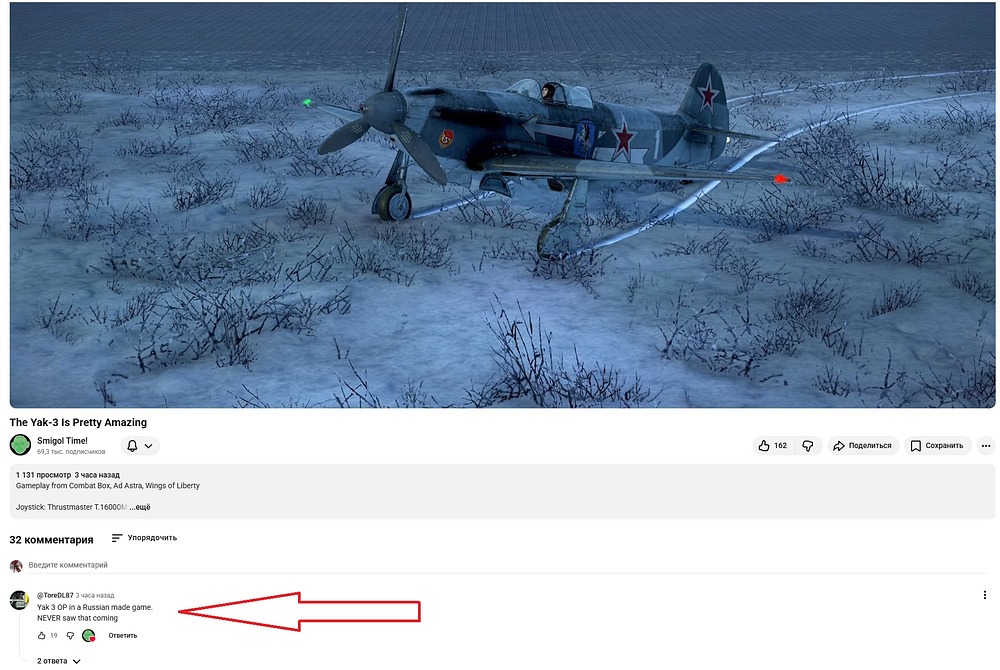Open the Упорядочить comment sort menu

click(144, 538)
